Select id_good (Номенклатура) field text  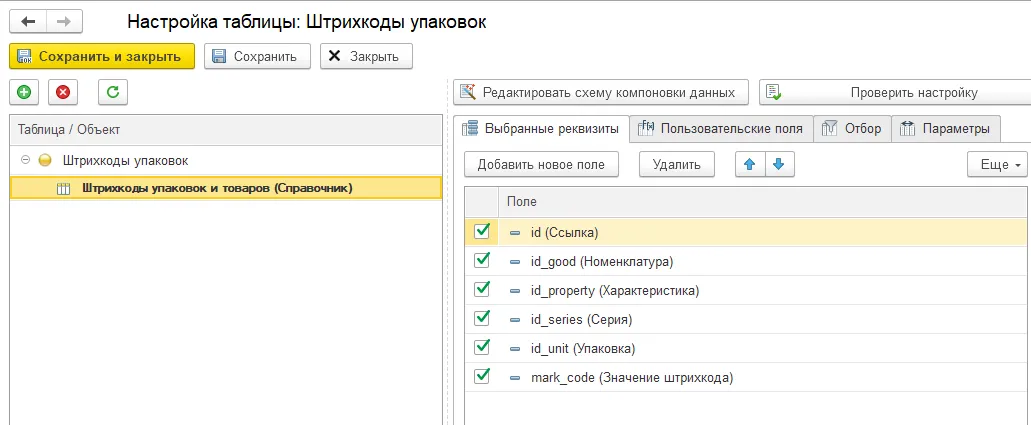pos(602,261)
